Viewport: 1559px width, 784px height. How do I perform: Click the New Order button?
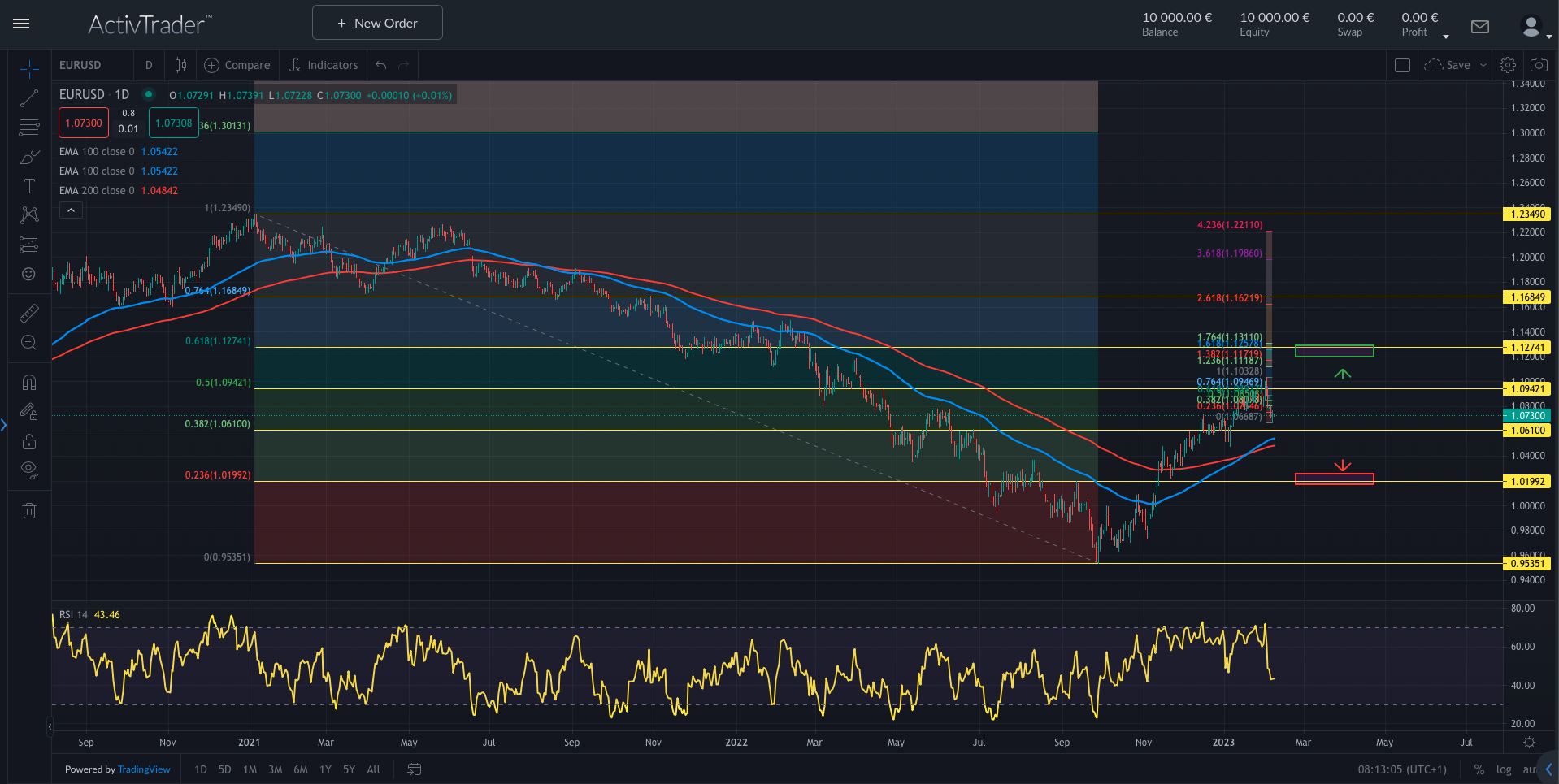tap(376, 22)
